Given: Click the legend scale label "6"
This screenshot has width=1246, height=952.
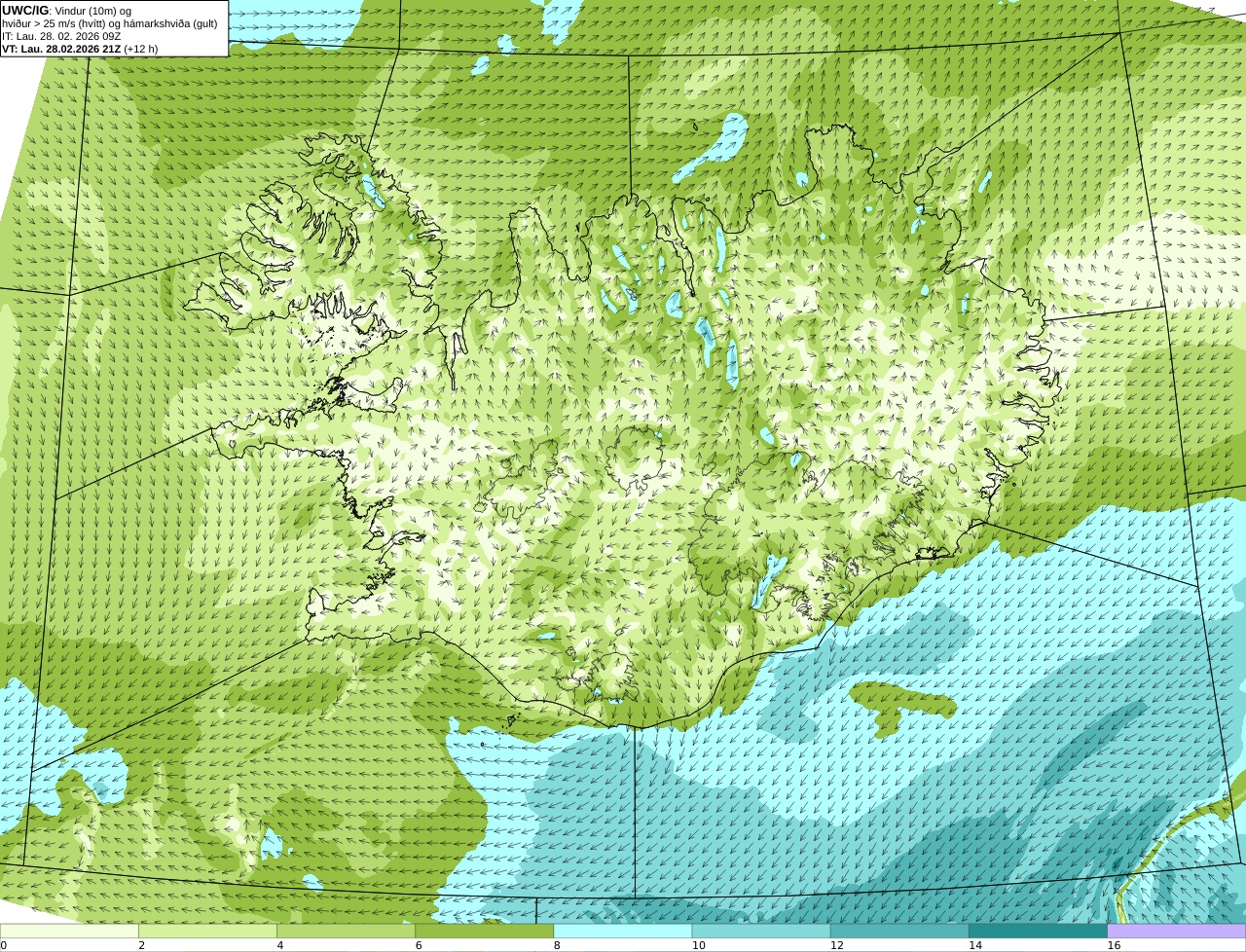Looking at the screenshot, I should pos(419,945).
